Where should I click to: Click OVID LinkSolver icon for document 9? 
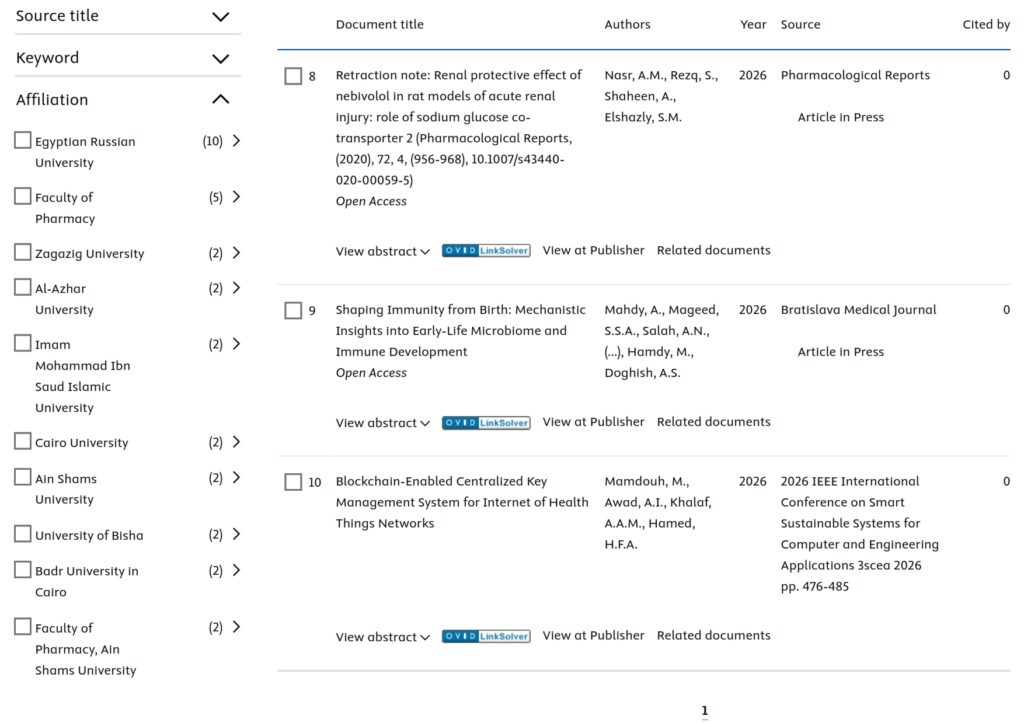click(486, 423)
